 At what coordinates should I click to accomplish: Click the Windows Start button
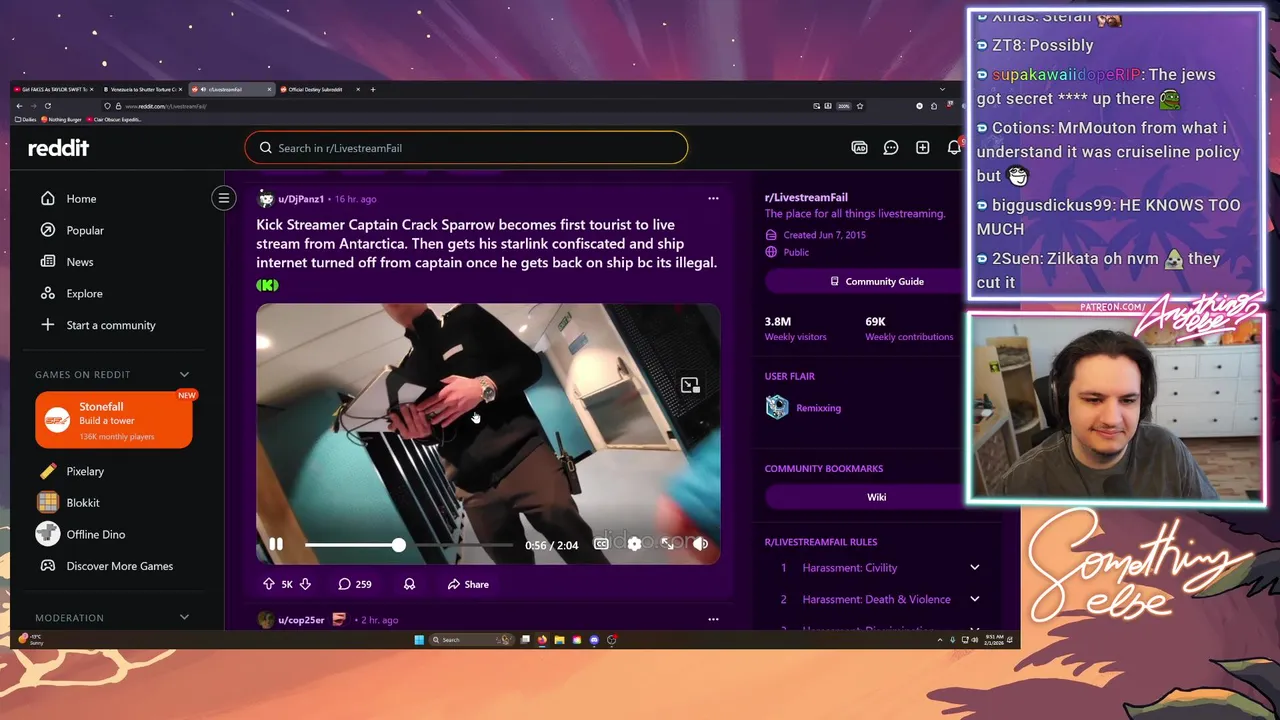coord(419,640)
